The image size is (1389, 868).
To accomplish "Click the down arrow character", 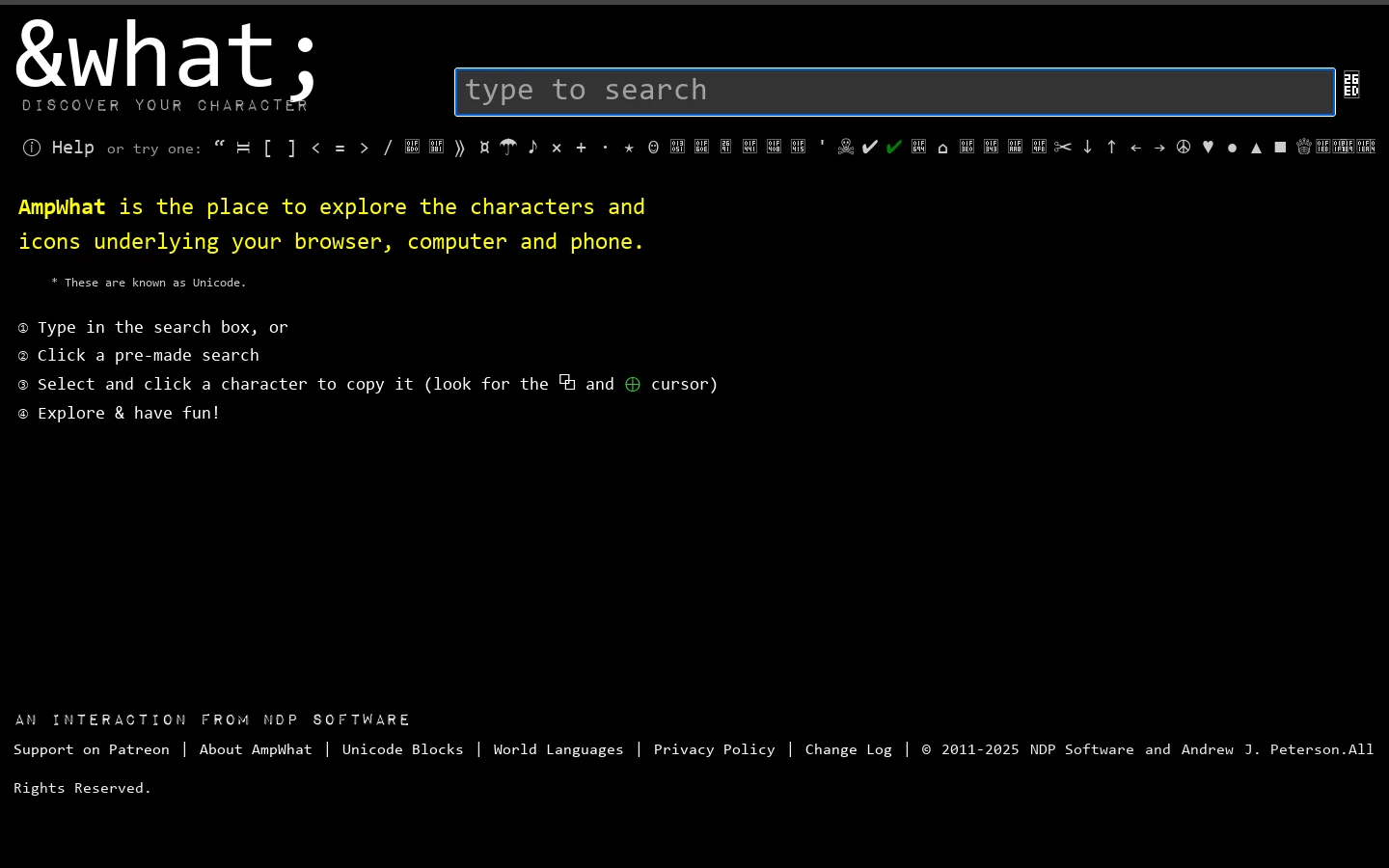I will 1087,147.
